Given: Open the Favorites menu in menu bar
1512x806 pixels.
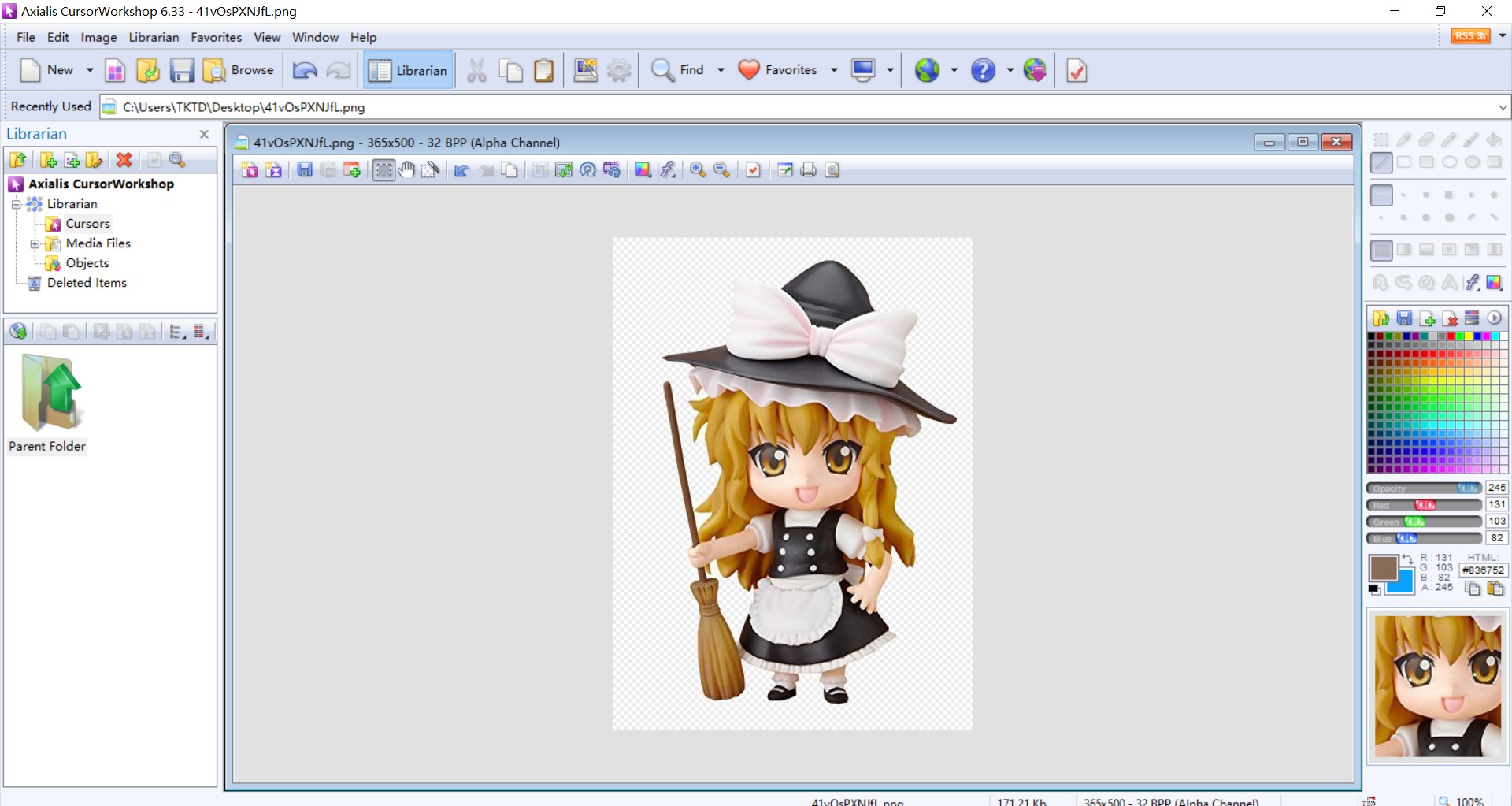Looking at the screenshot, I should tap(216, 37).
